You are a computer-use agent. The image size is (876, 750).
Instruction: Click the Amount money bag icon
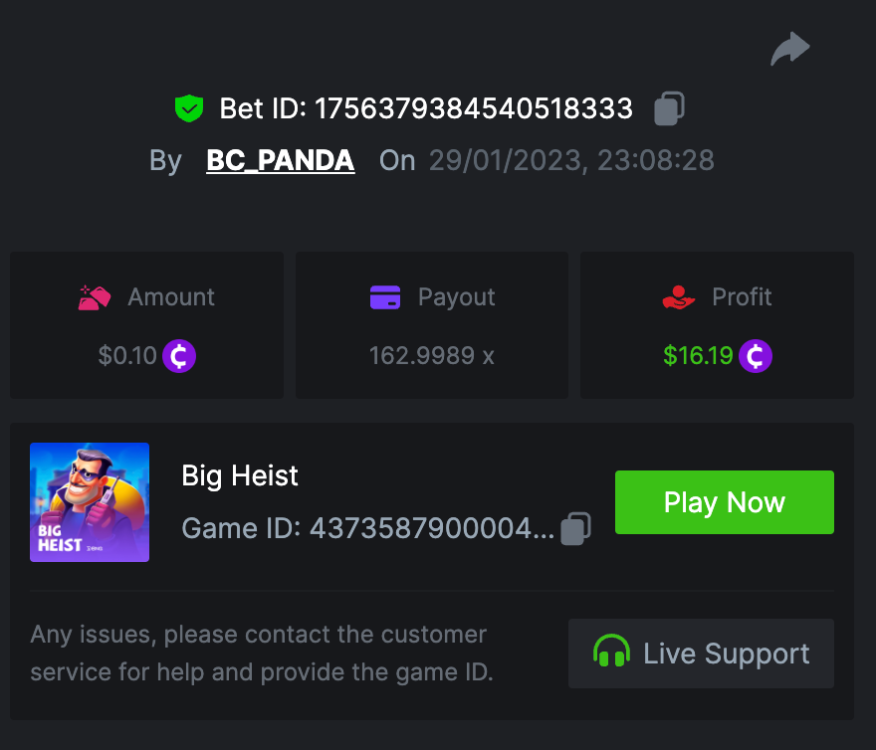[x=94, y=297]
